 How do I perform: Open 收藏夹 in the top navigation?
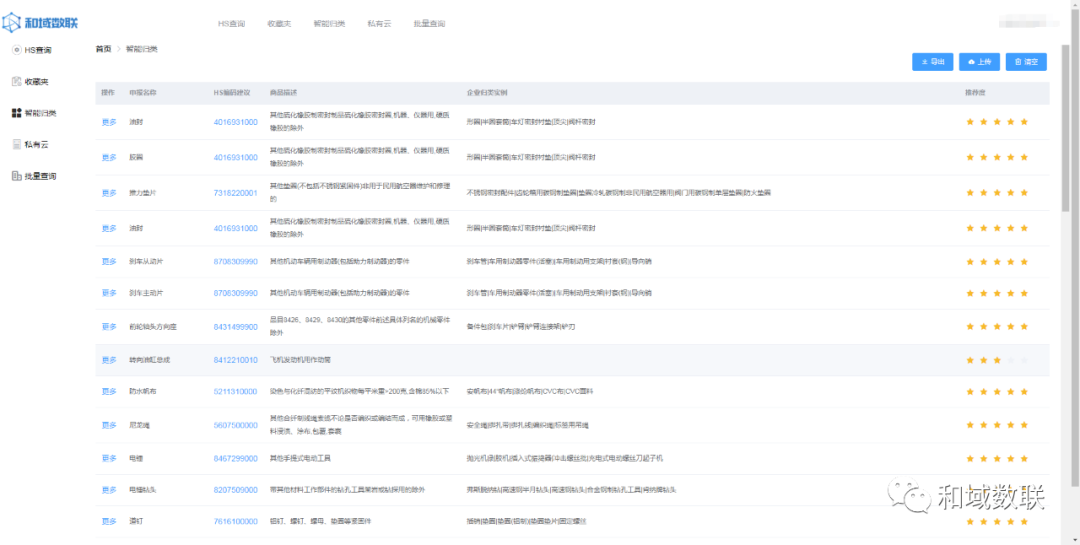(x=279, y=23)
